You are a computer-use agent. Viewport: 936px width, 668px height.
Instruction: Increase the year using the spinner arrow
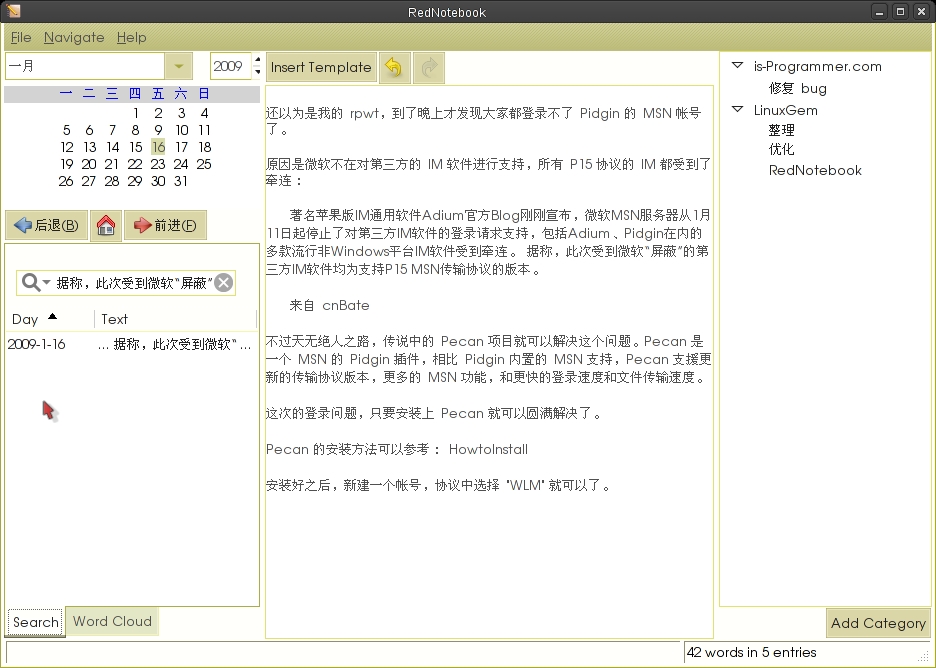[257, 61]
